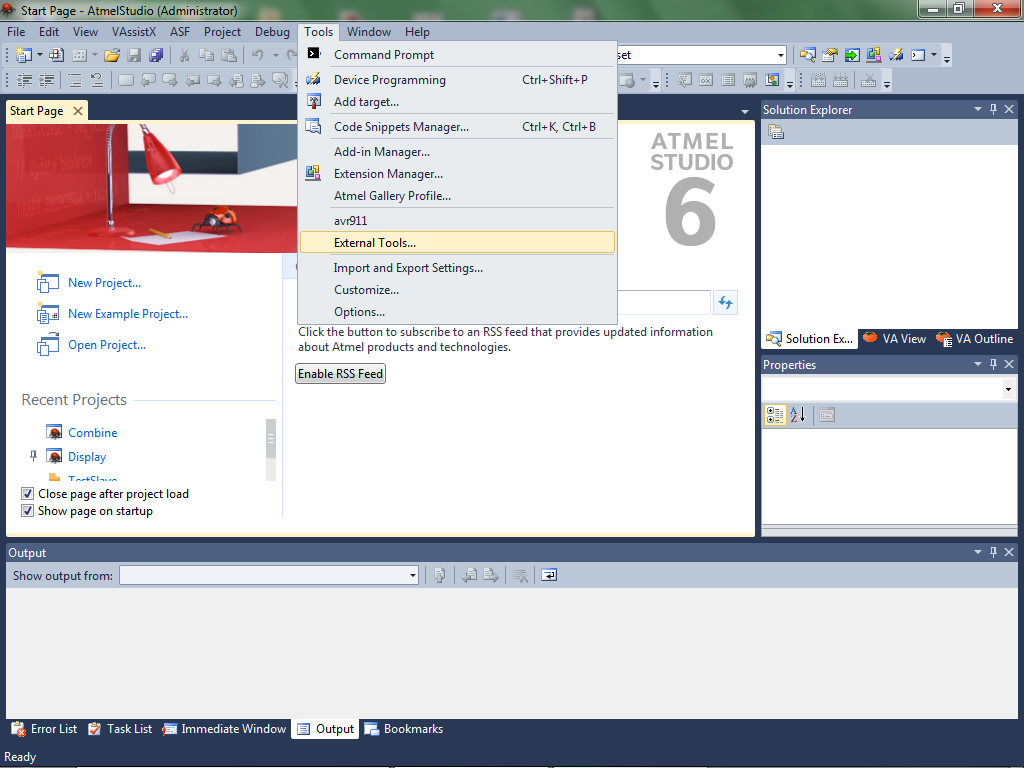Click the Cut scissors icon
The width and height of the screenshot is (1024, 768).
pos(185,56)
